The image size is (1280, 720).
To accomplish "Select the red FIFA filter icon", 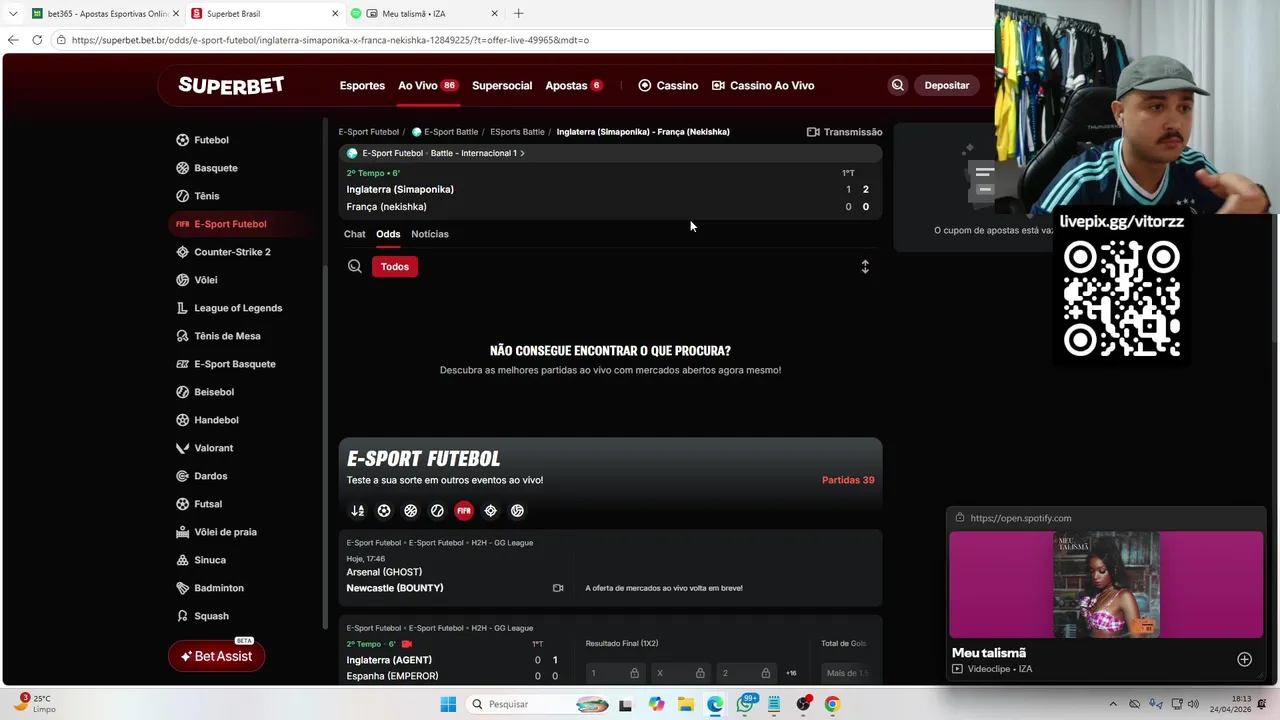I will click(464, 511).
